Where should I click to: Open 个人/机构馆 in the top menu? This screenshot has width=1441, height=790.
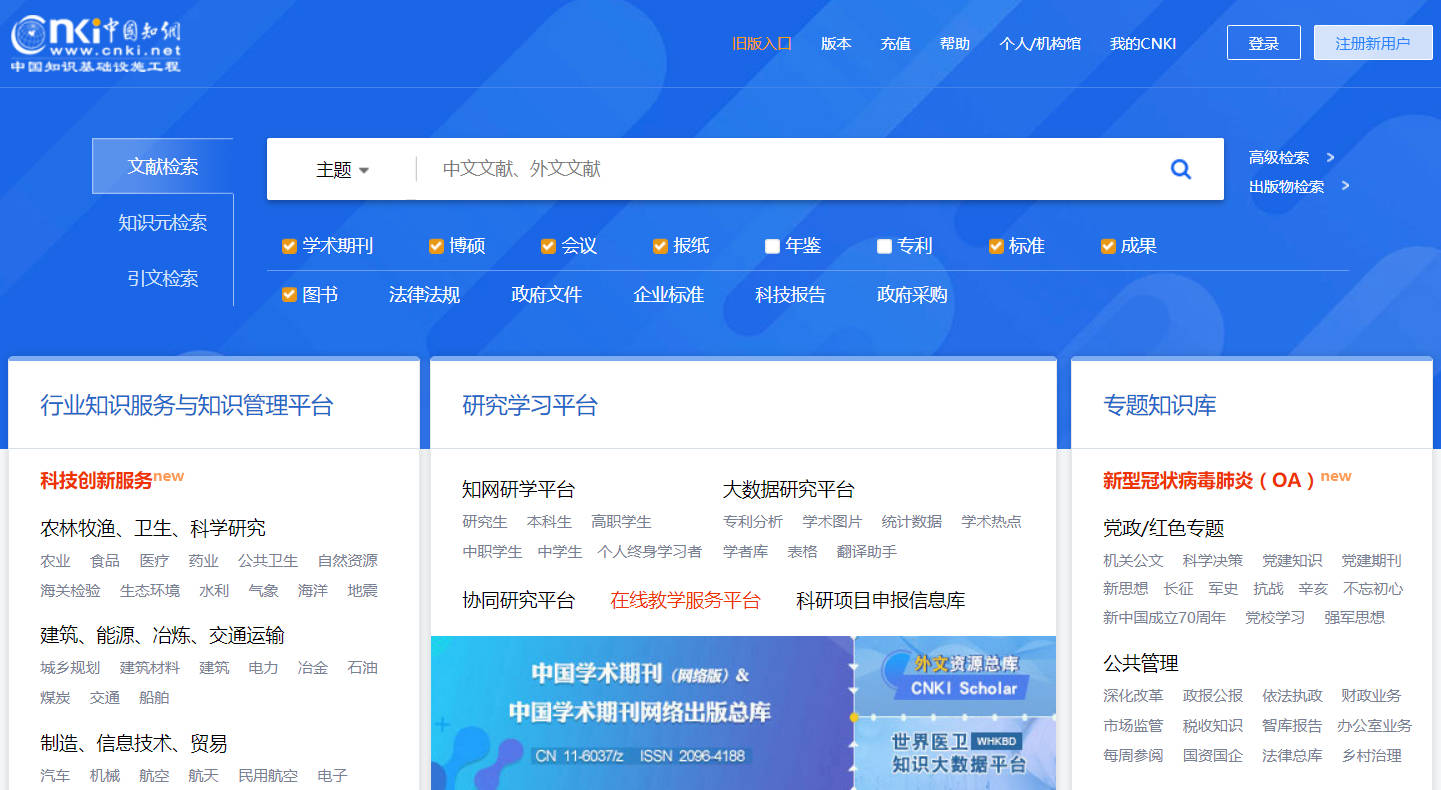[x=1040, y=43]
